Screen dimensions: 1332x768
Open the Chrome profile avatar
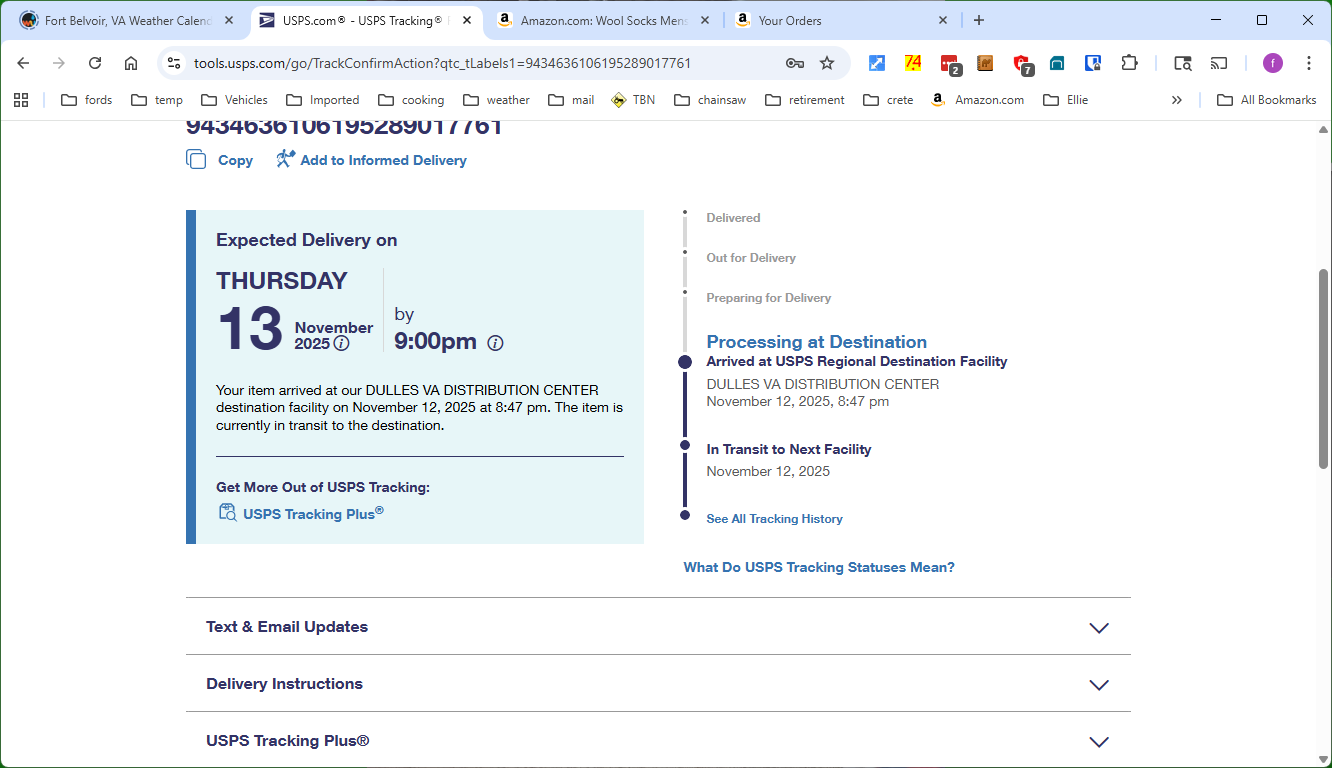coord(1272,62)
